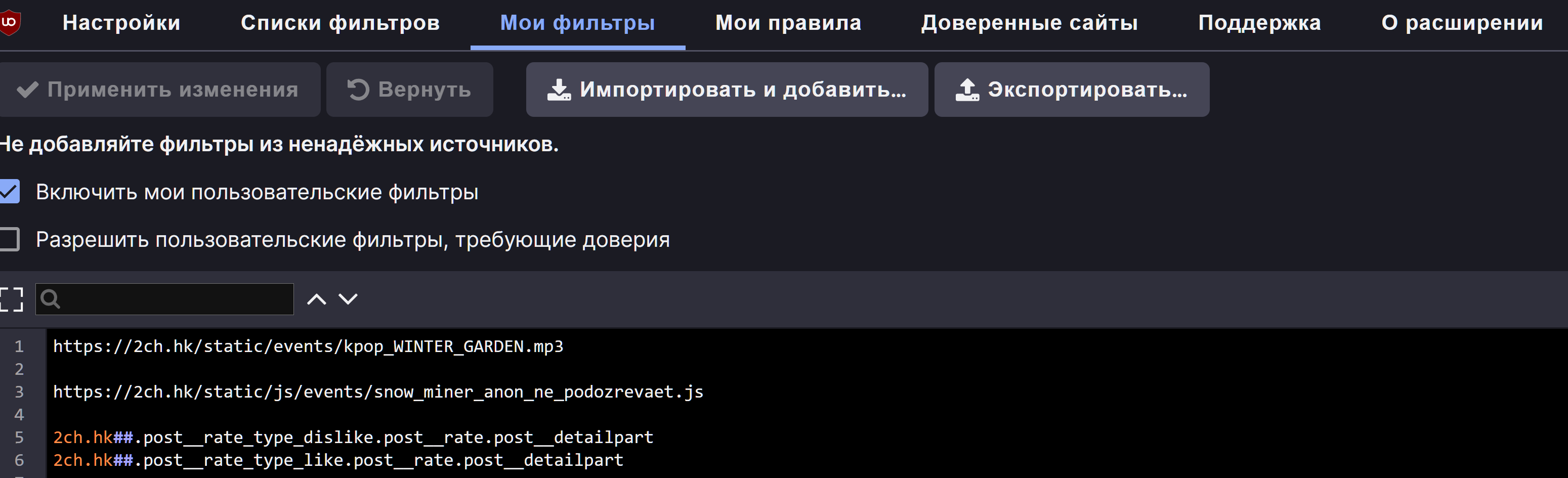Open the Настройки tab

click(122, 23)
